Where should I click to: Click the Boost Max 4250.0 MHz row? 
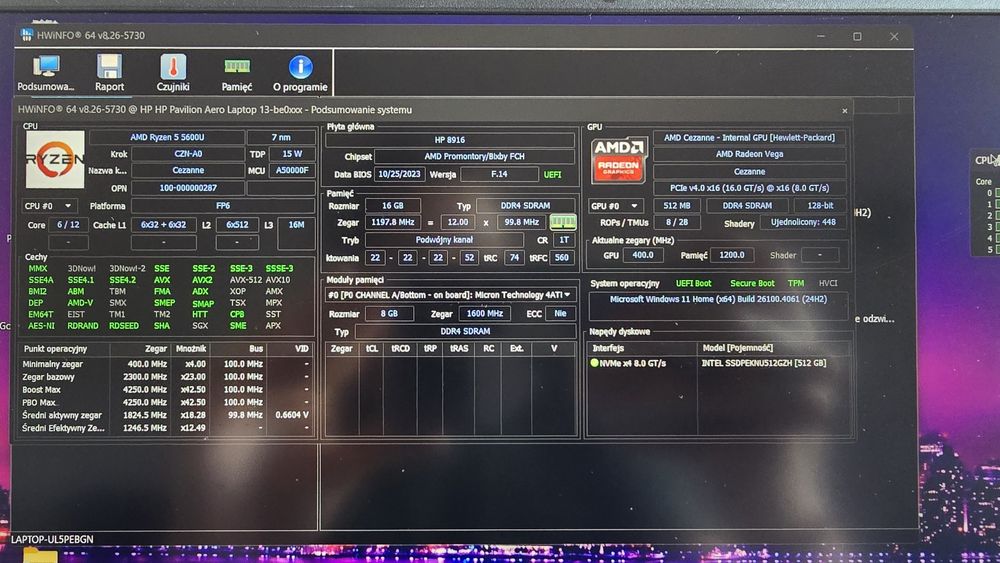coord(166,390)
